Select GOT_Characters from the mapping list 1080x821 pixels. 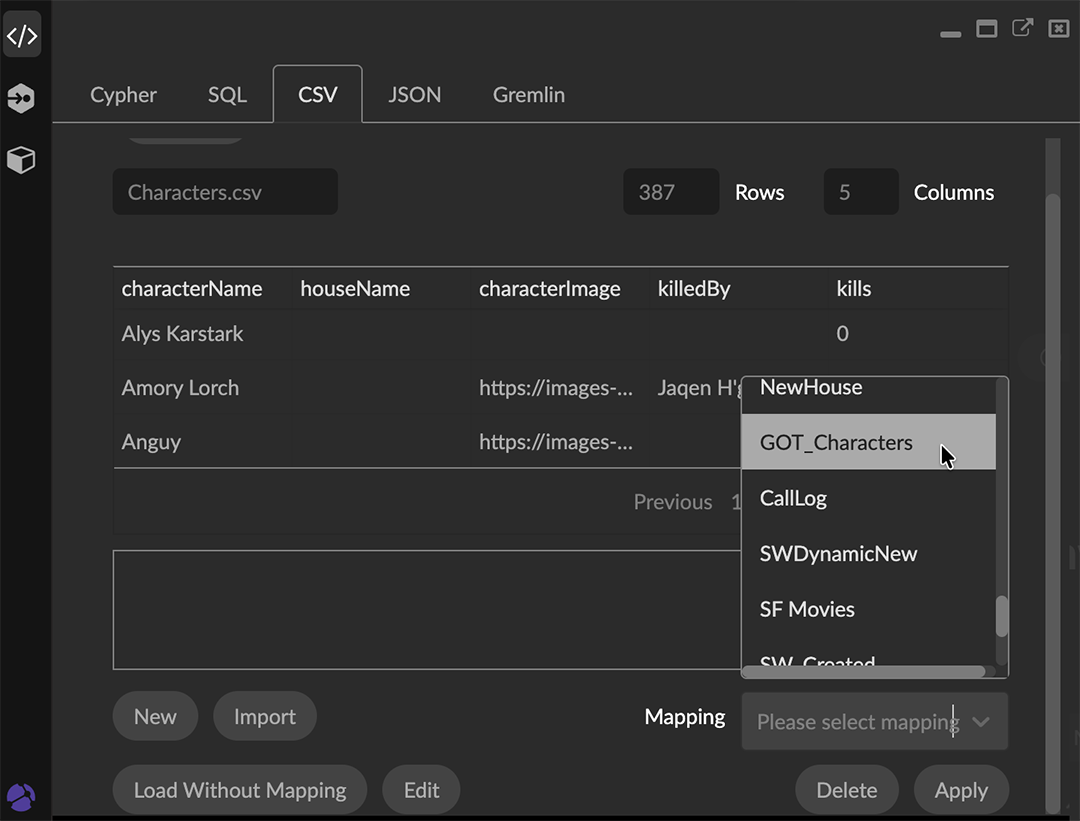(836, 442)
